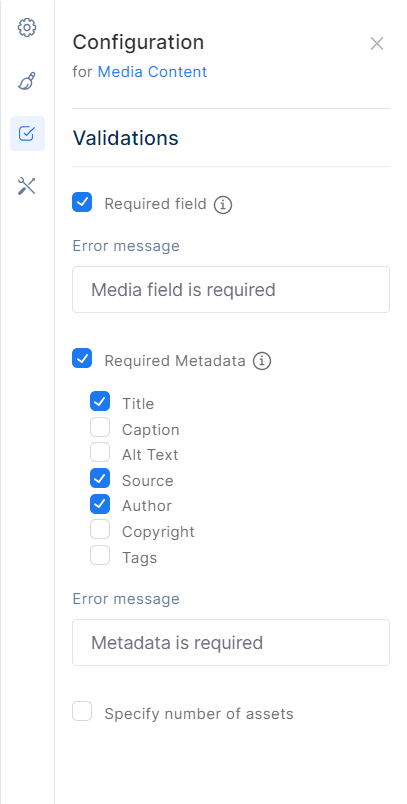
Task: Open the paintbrush appearance tab
Action: [27, 81]
